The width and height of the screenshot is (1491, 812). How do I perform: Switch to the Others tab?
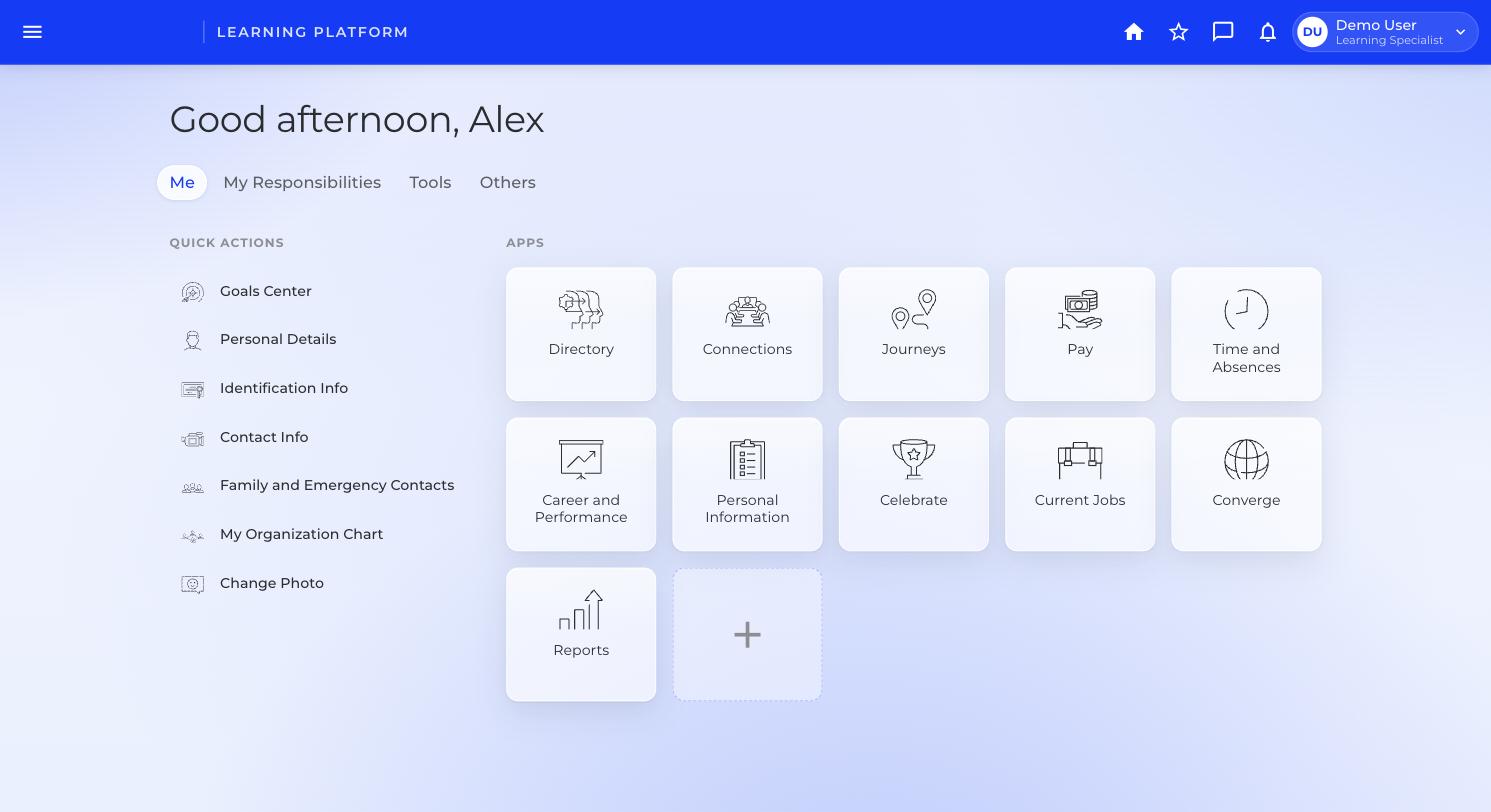click(508, 182)
